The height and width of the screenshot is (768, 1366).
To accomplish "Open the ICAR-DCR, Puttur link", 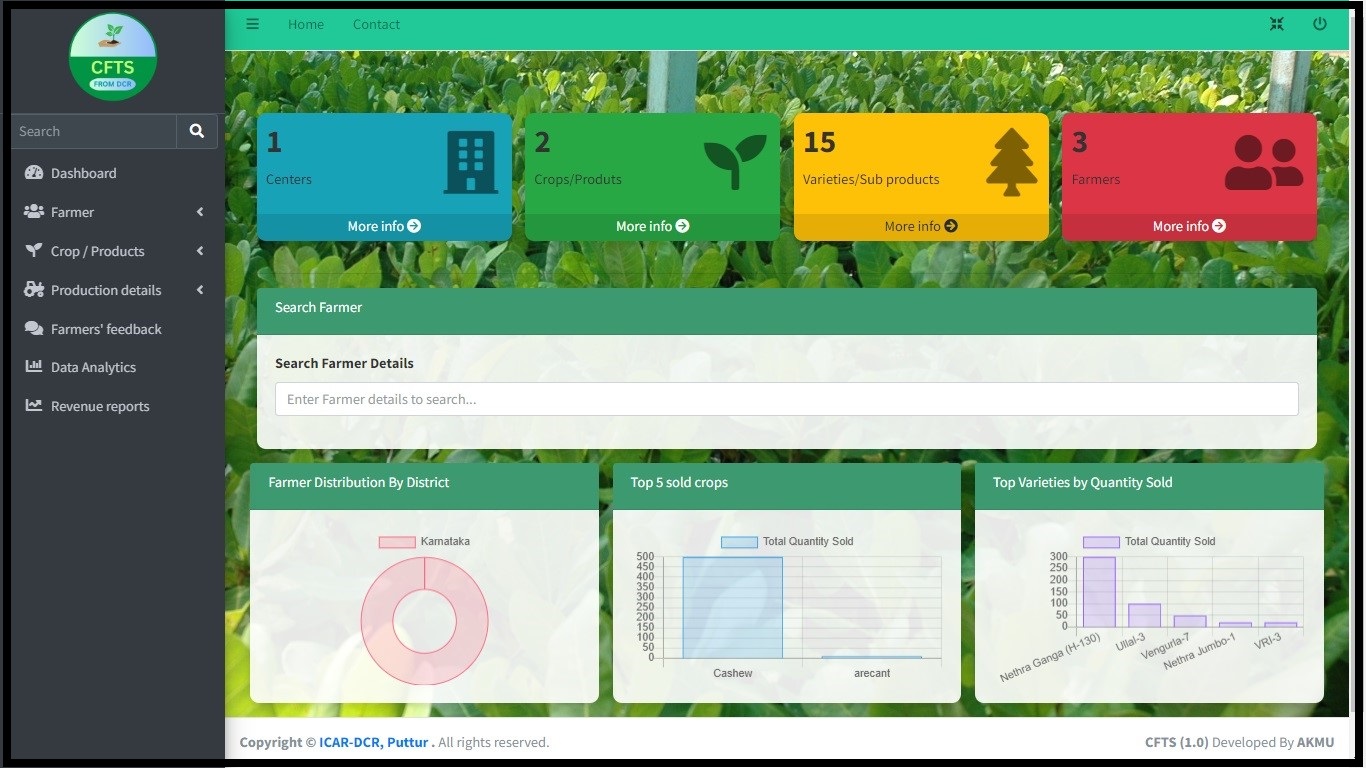I will tap(374, 742).
